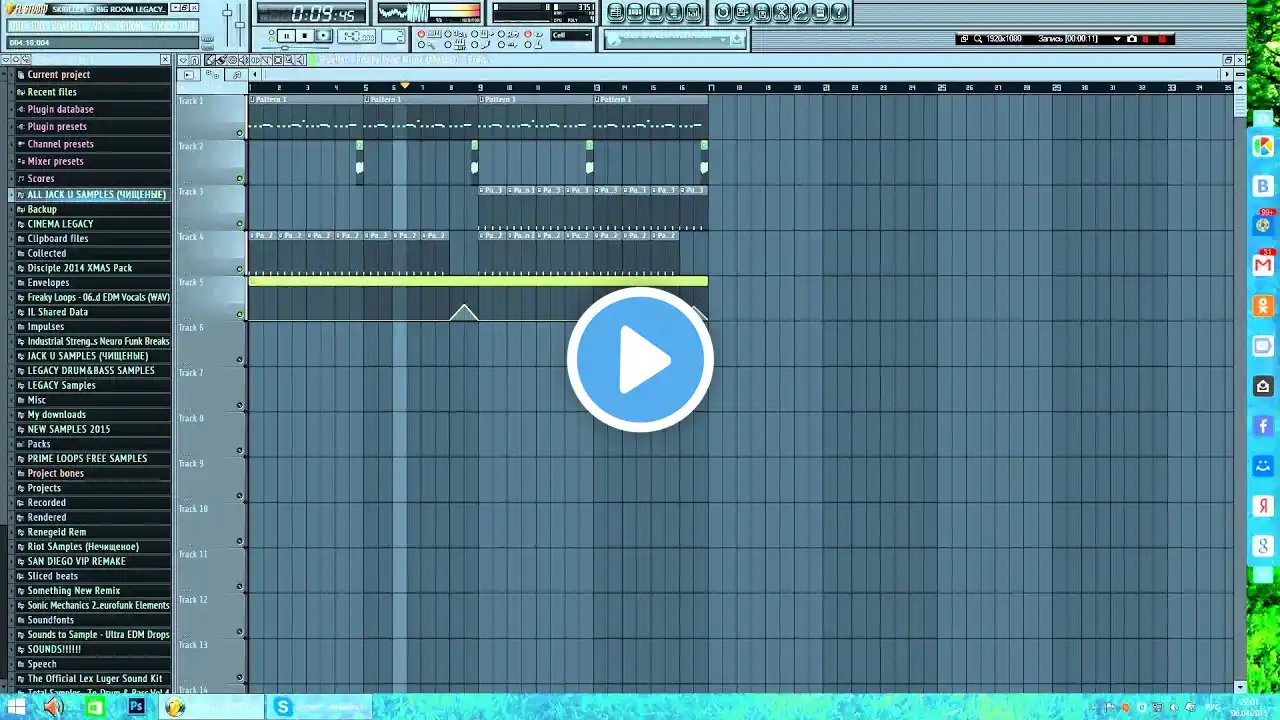Toggle the Track 7 mute LED
The height and width of the screenshot is (720, 1280).
tap(240, 405)
